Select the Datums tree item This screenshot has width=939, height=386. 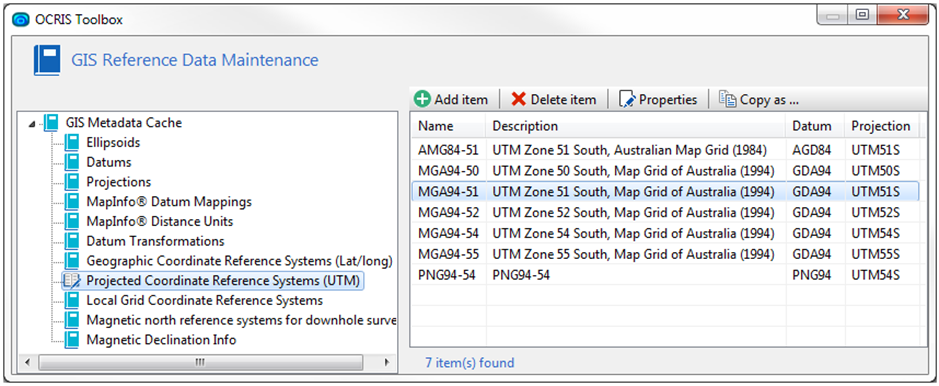click(x=109, y=162)
